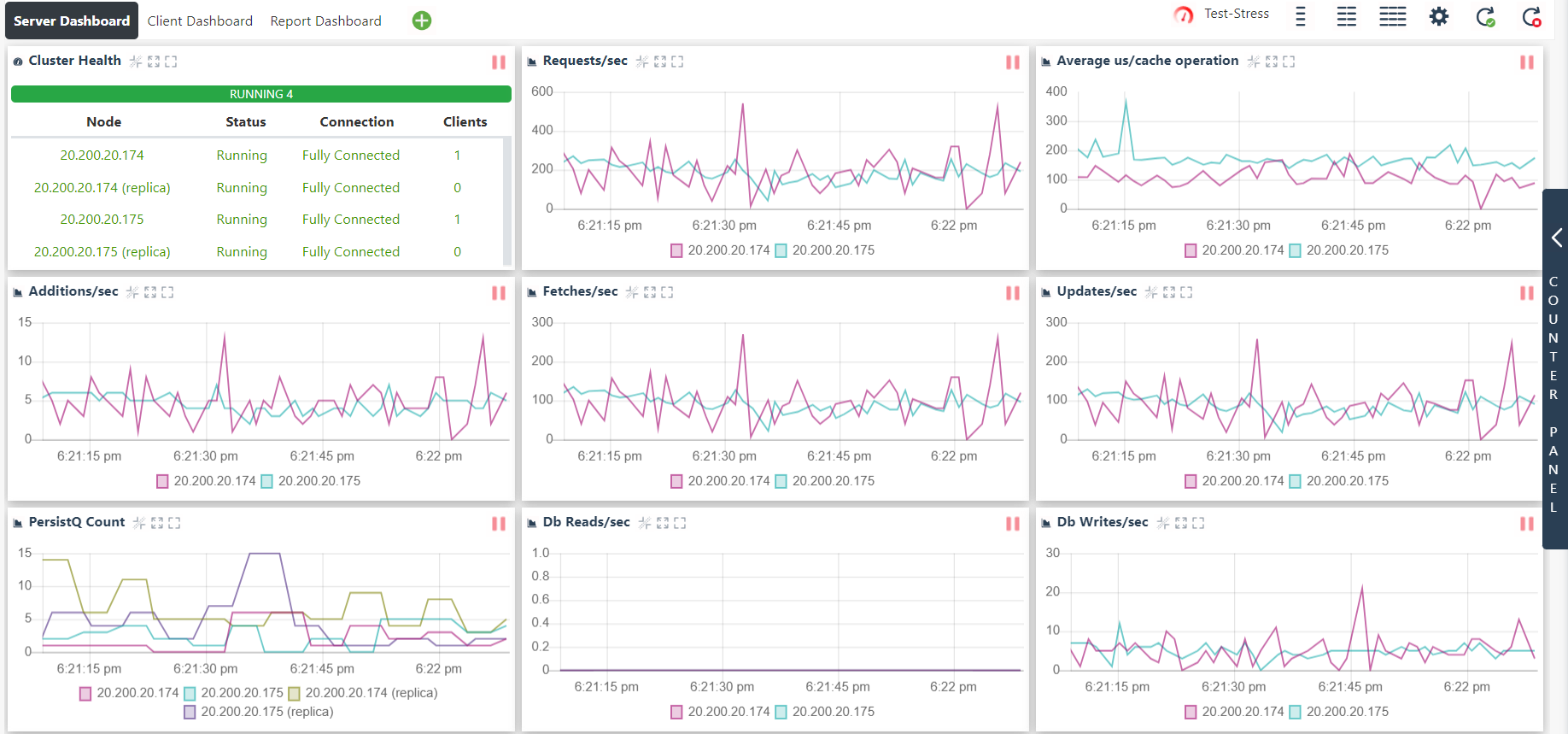
Task: Expand PersistQ Count with corner icon
Action: click(x=157, y=523)
